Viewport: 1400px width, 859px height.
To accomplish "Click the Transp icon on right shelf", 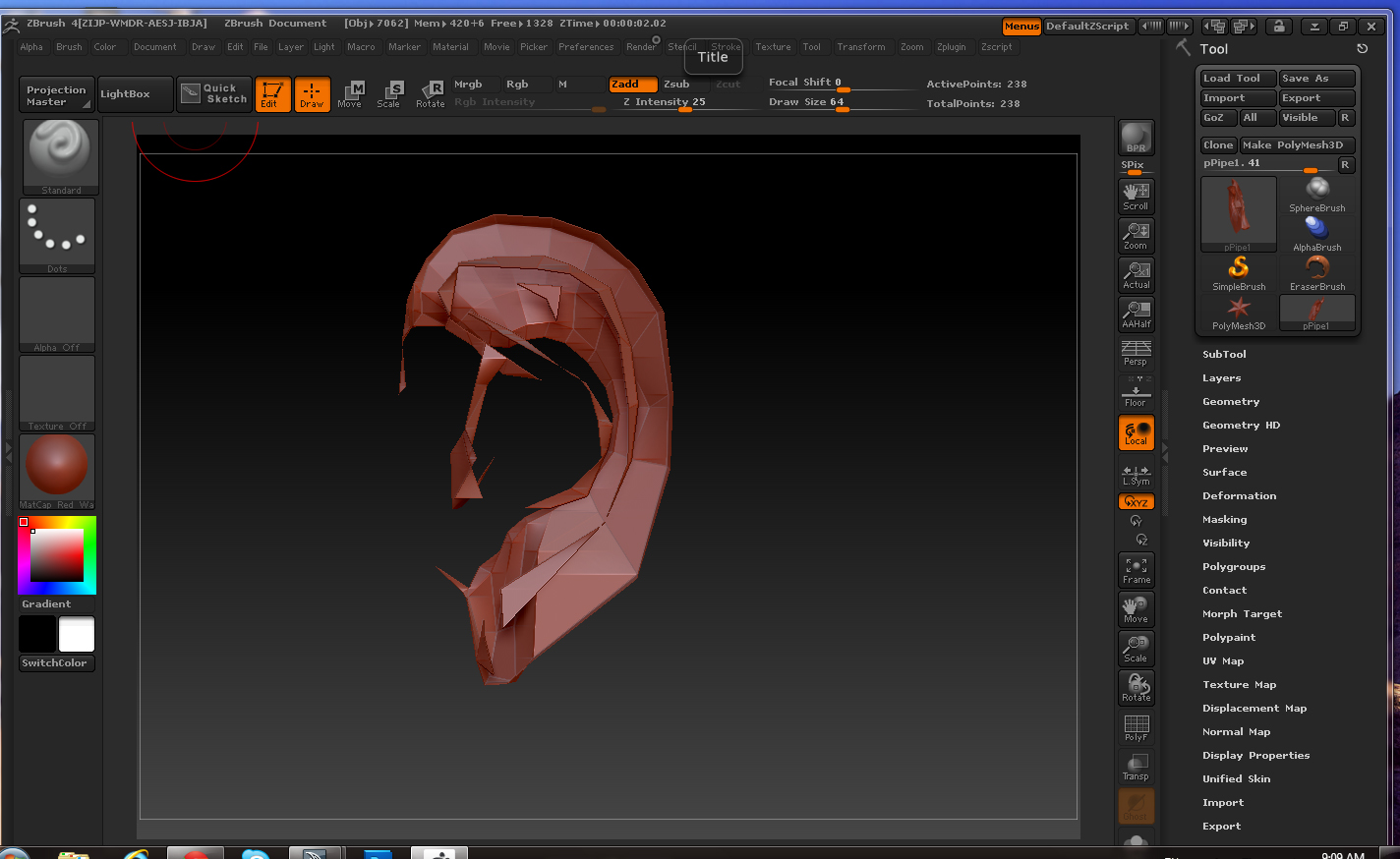I will [x=1136, y=767].
